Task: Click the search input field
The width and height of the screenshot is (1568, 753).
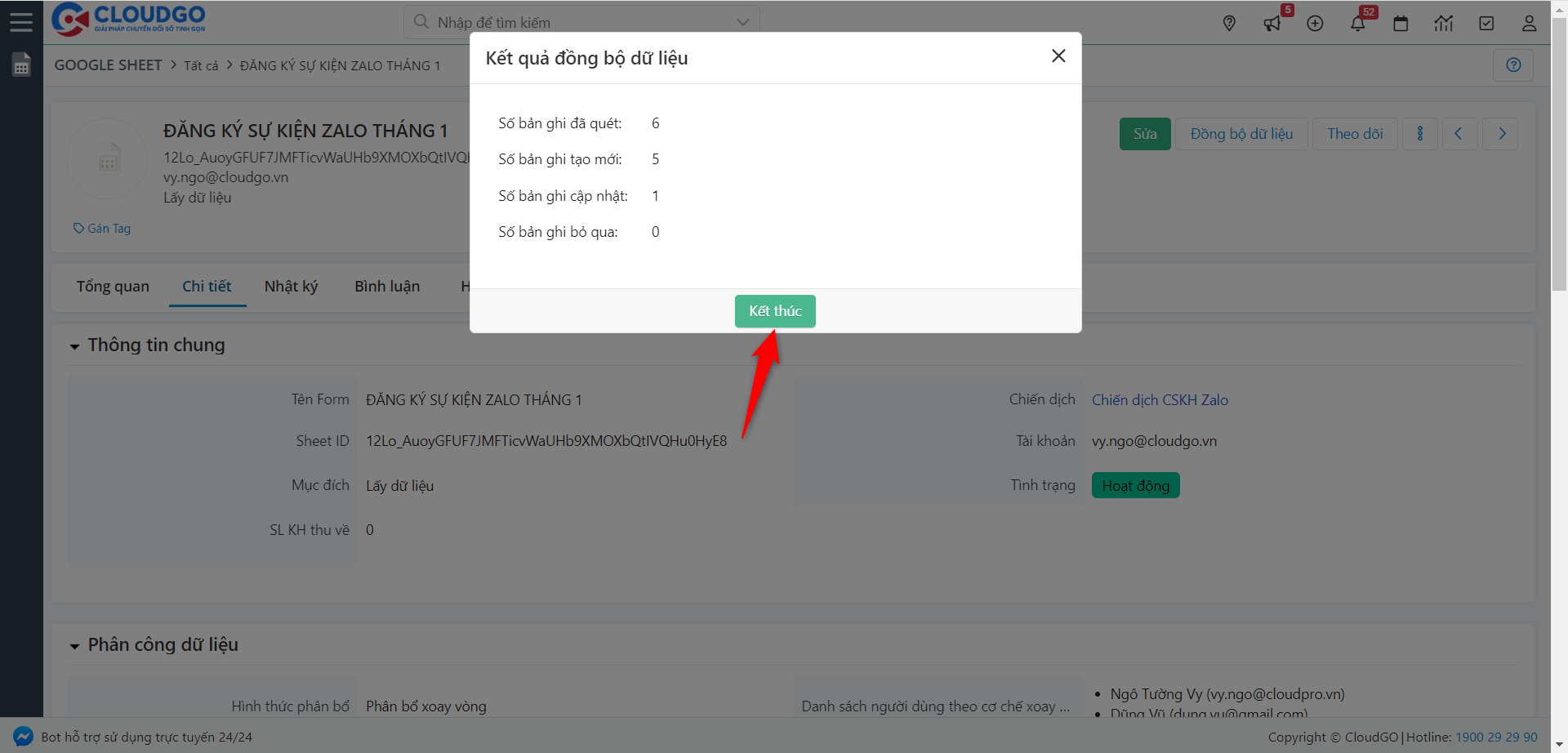Action: coord(572,22)
